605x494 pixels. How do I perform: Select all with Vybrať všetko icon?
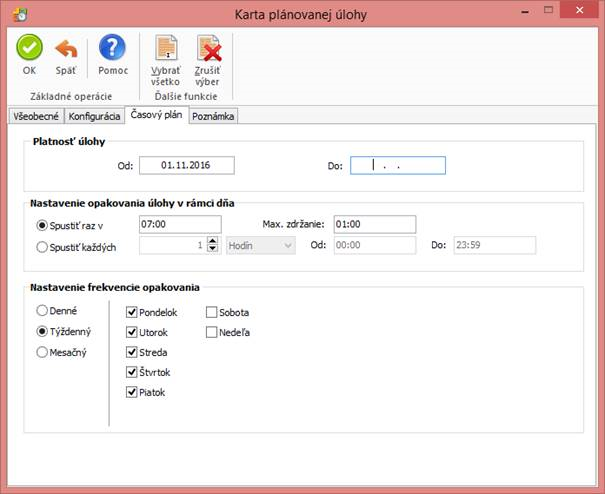pos(166,48)
